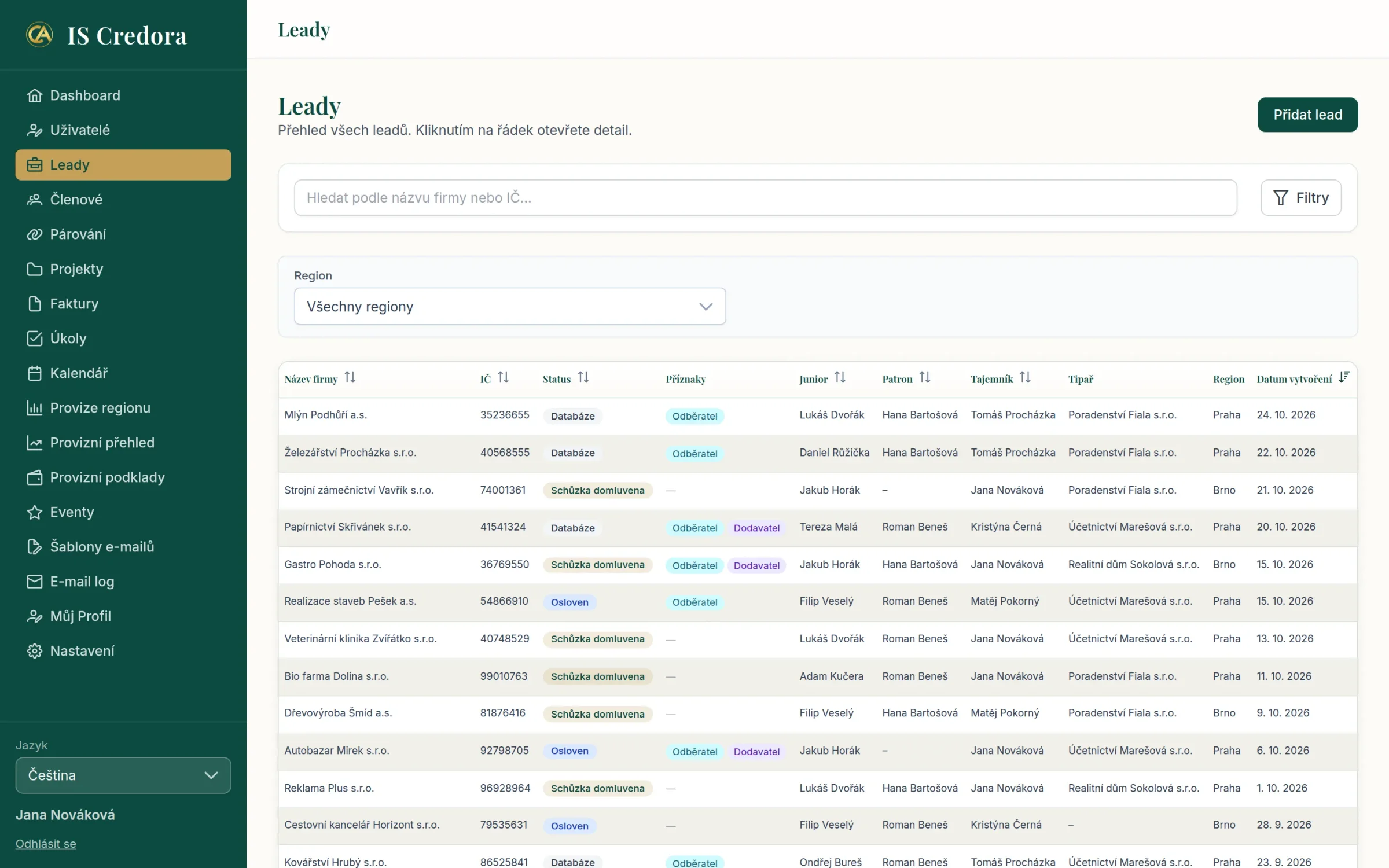Click the Odhlásit se link
This screenshot has height=868, width=1389.
pos(46,844)
